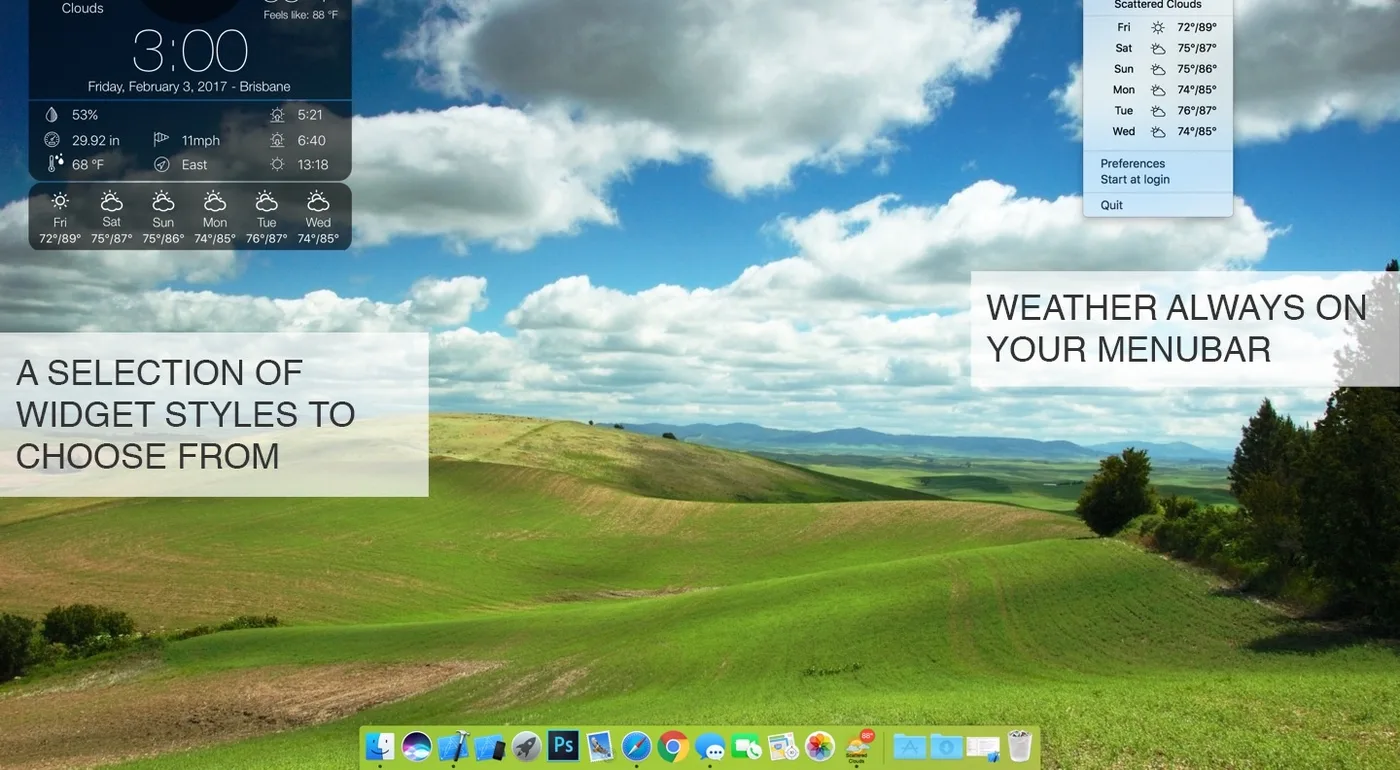Open the Mail stamp icon in dock
Viewport: 1400px width, 770px height.
click(x=600, y=746)
